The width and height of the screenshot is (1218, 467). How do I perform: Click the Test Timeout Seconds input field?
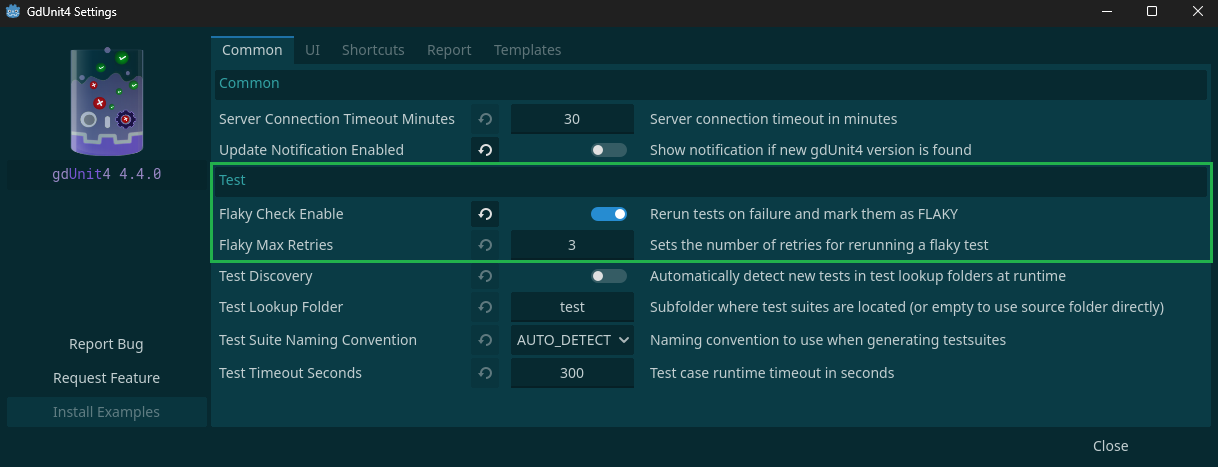click(572, 373)
